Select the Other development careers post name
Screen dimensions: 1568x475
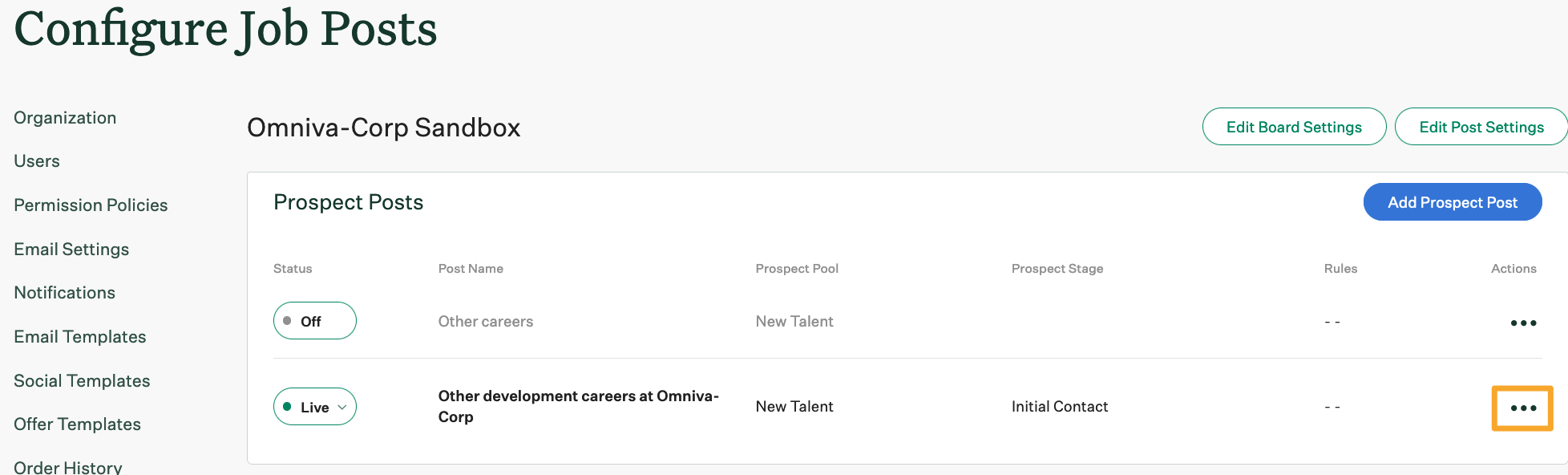click(578, 406)
